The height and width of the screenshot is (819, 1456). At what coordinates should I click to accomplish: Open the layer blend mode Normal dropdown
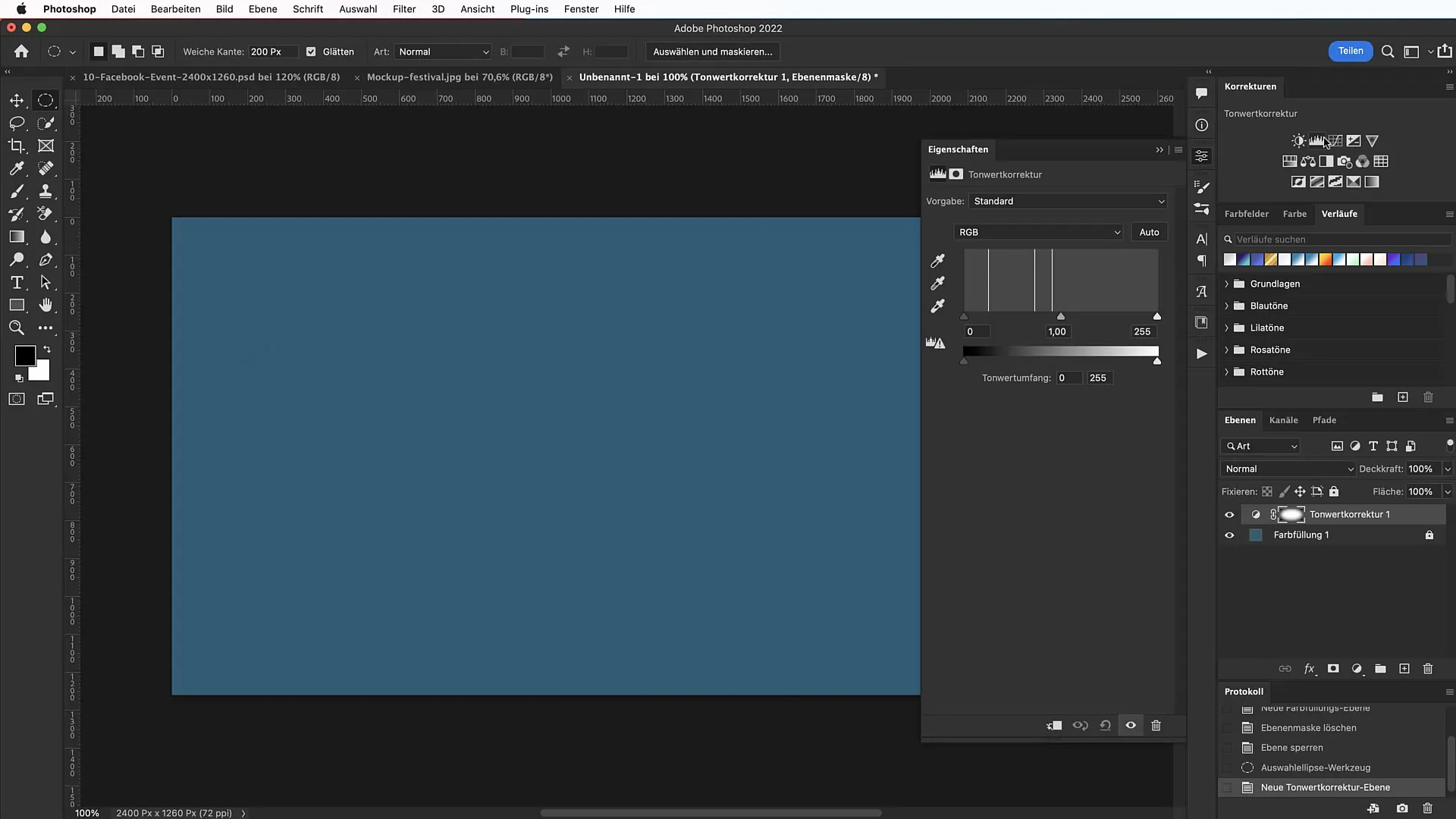[1288, 469]
